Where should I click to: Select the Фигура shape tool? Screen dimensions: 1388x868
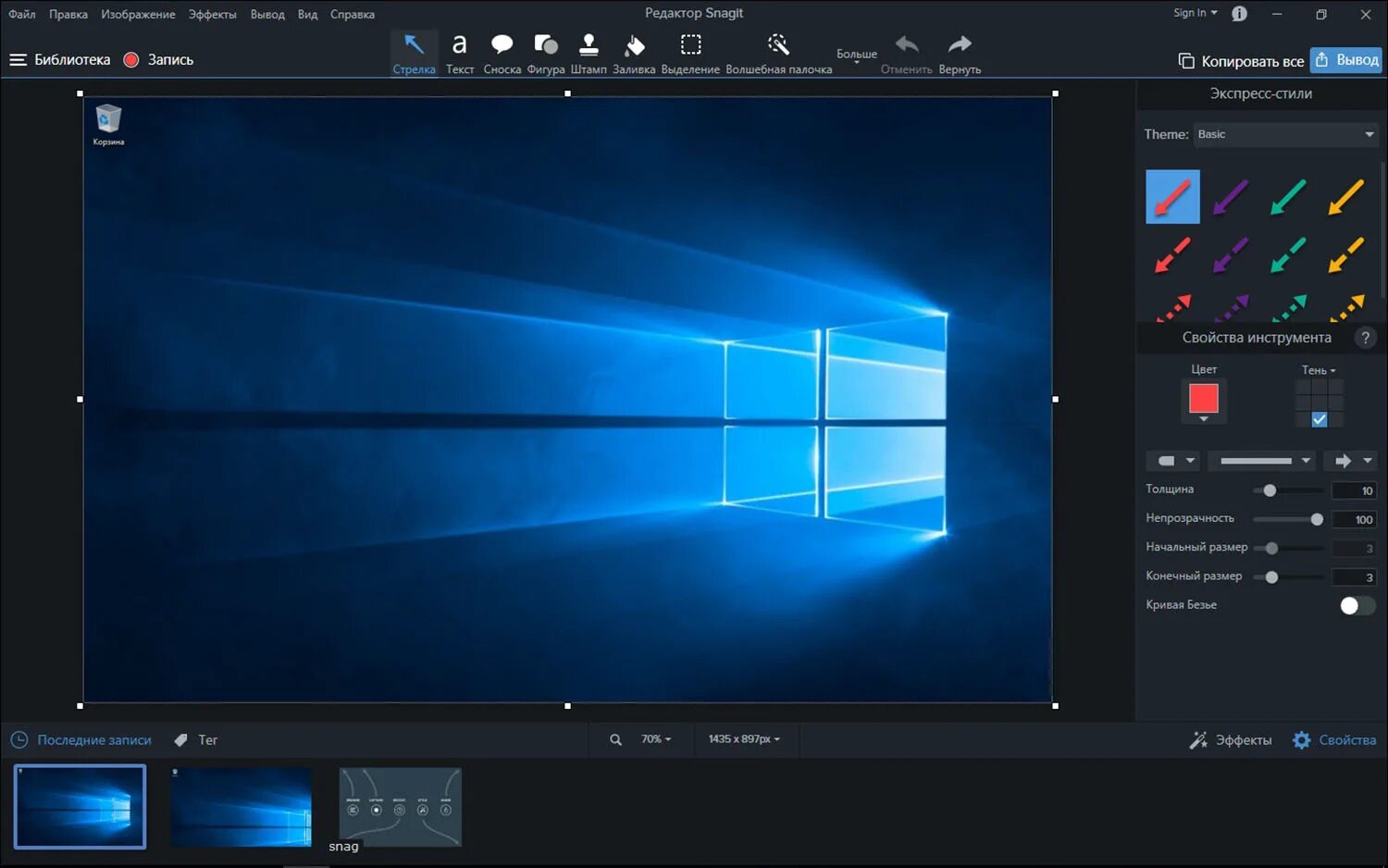click(546, 54)
